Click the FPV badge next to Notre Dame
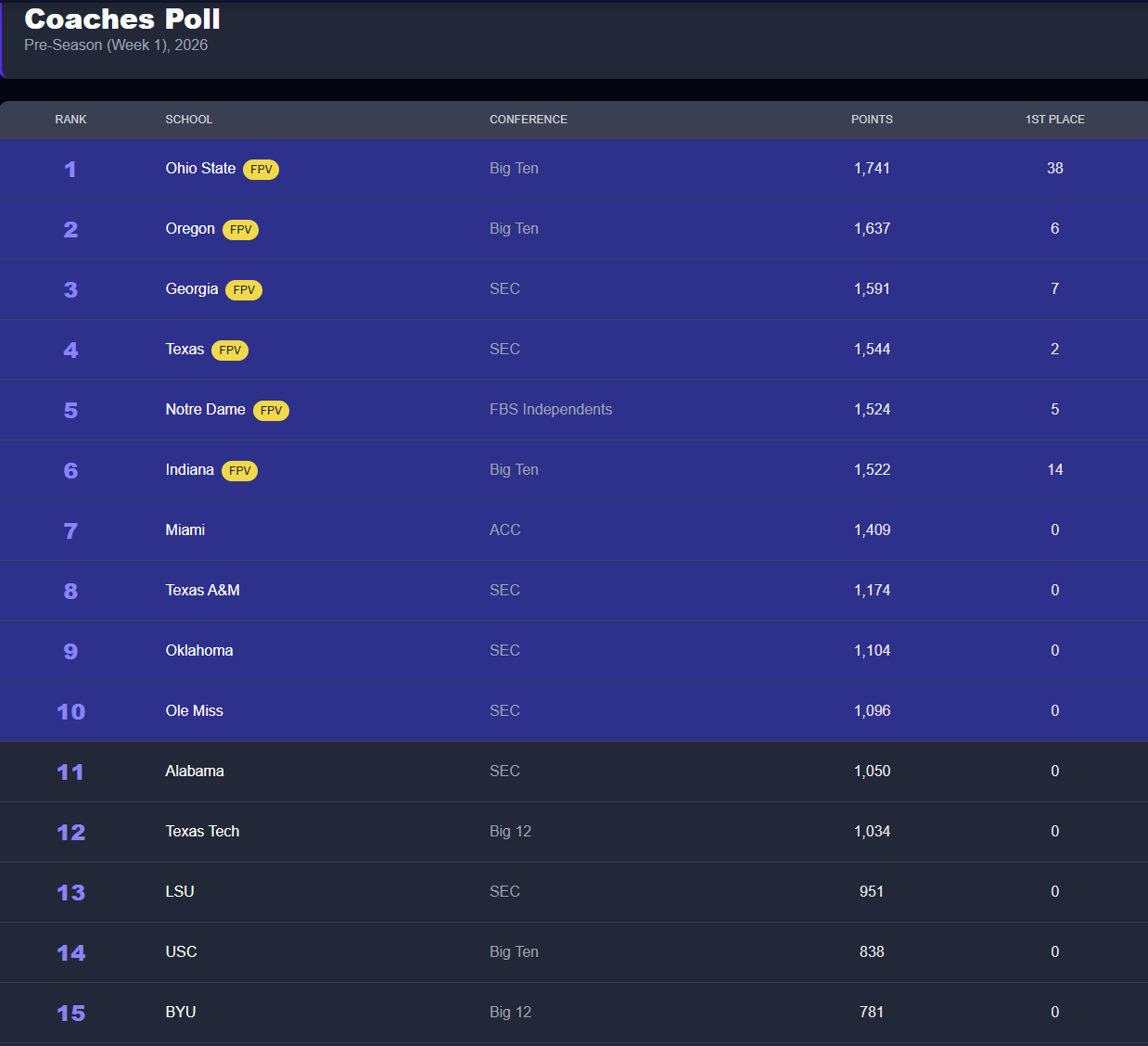 point(271,411)
